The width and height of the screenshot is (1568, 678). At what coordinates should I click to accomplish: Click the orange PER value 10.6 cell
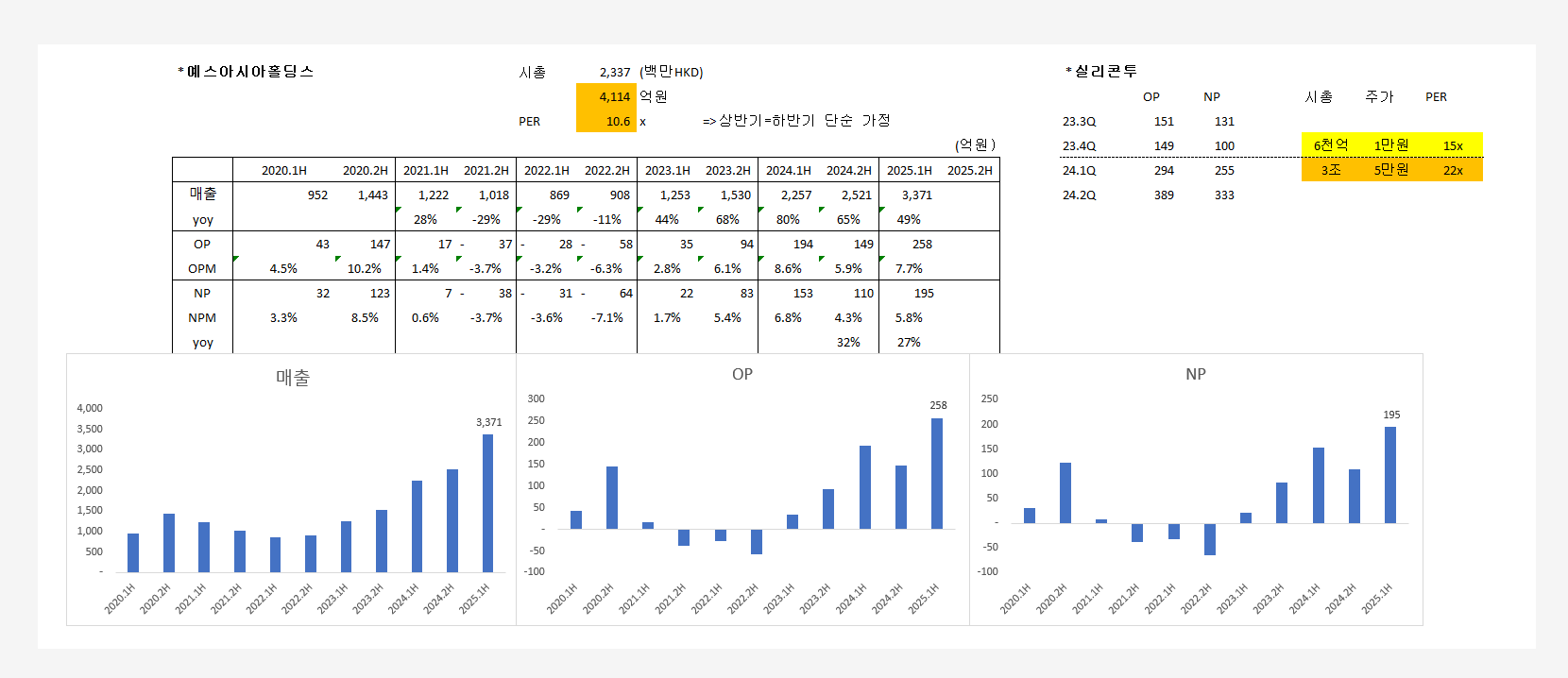pyautogui.click(x=606, y=121)
